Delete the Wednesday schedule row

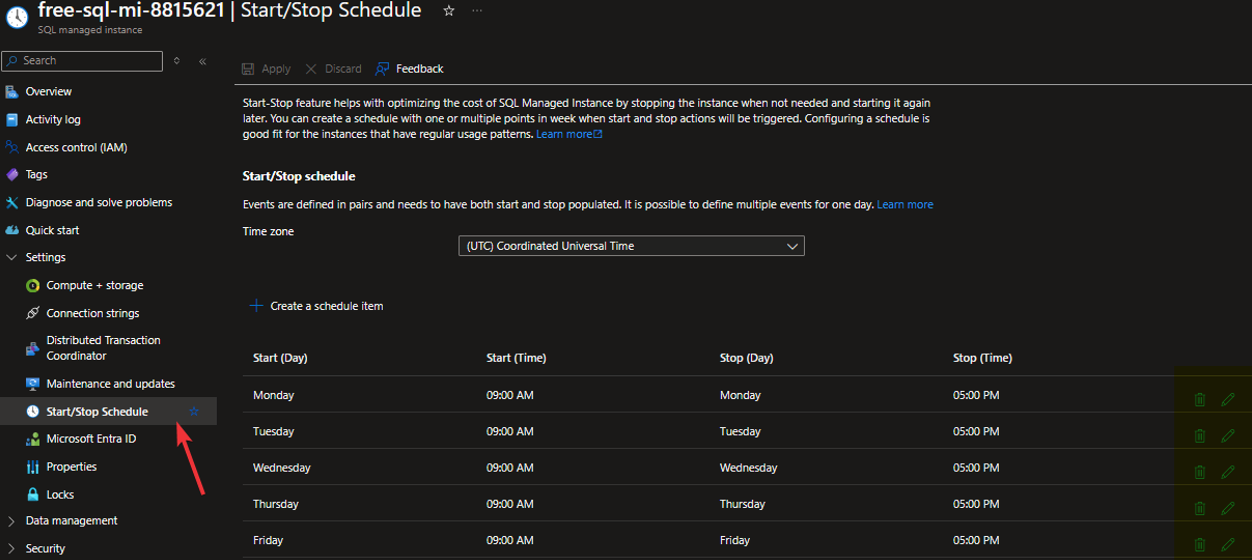[1199, 472]
